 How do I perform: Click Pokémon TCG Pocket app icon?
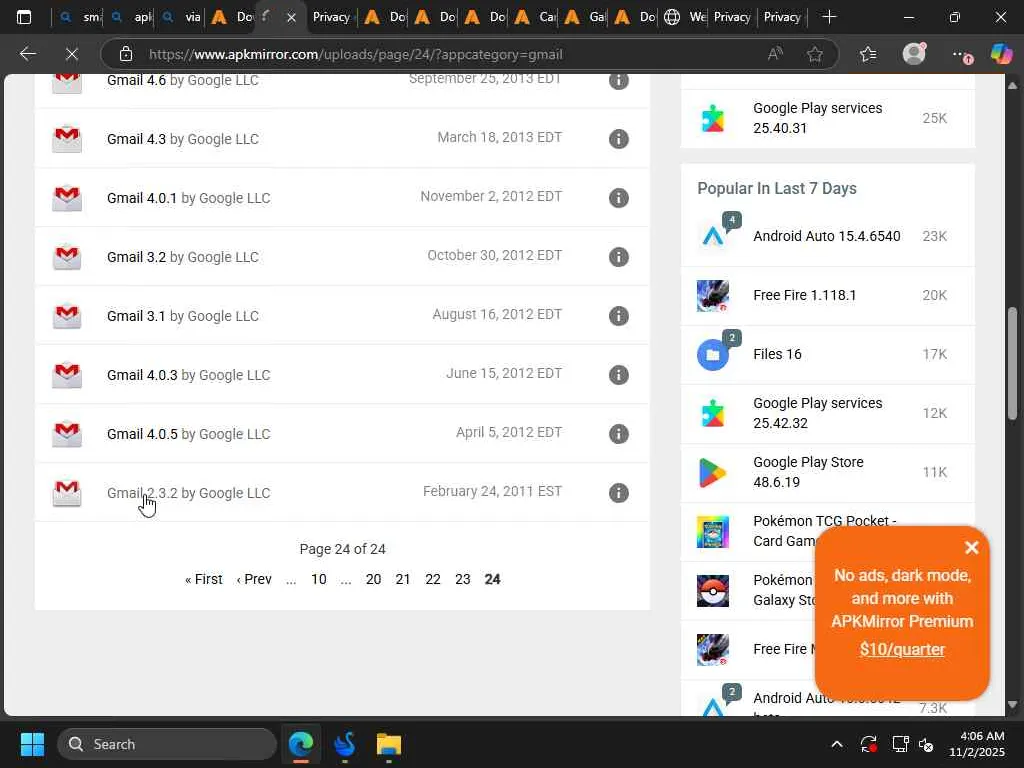coord(713,532)
